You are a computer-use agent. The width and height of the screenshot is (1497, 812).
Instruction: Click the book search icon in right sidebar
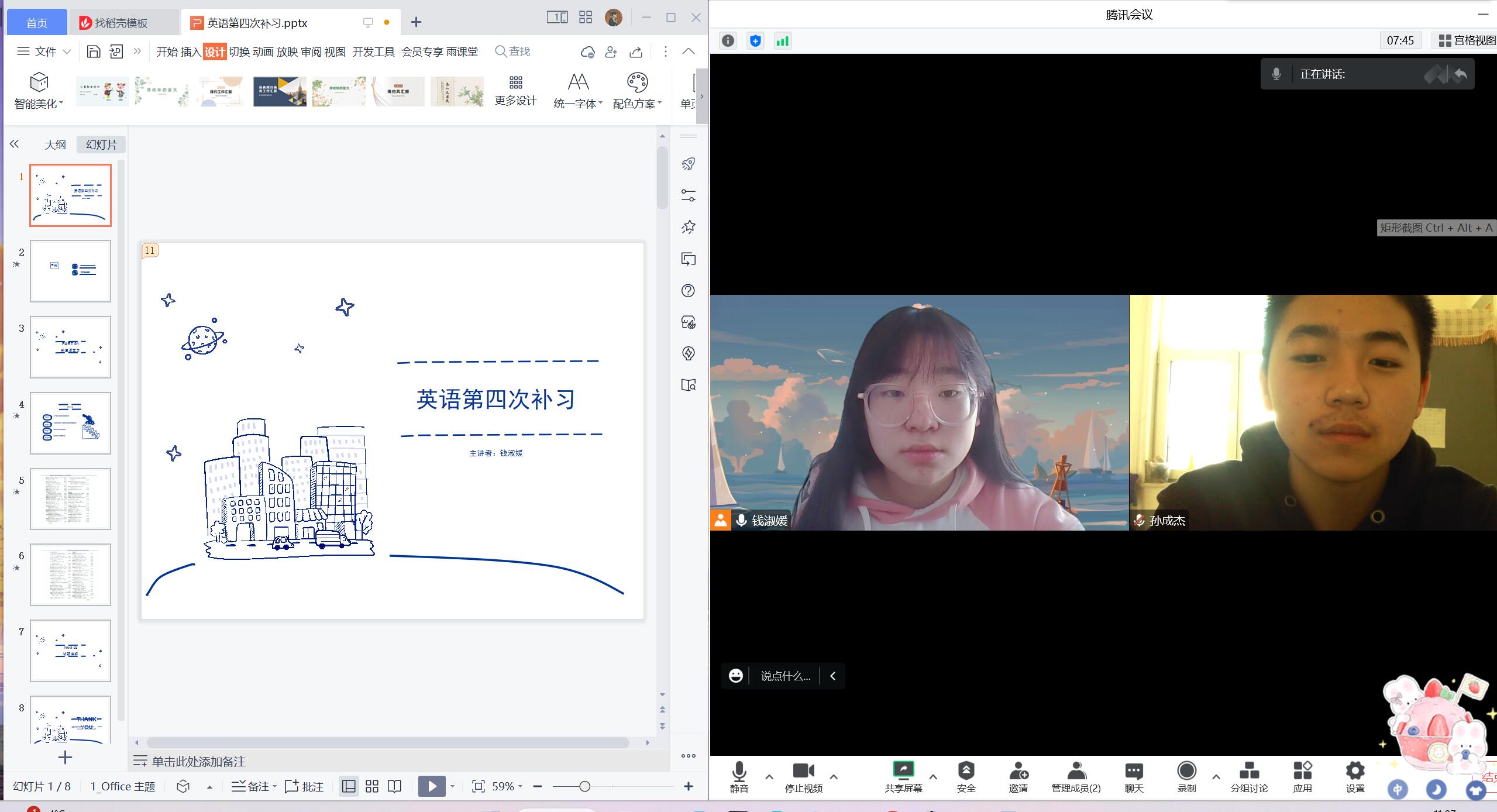tap(689, 385)
